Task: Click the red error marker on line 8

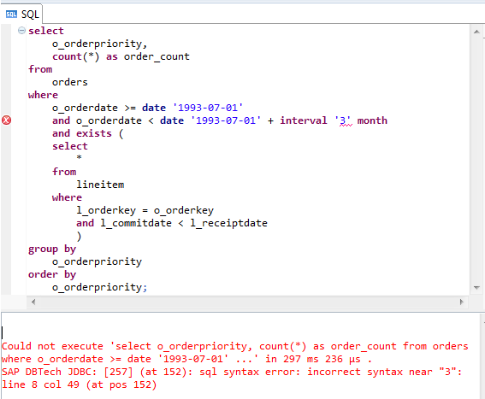Action: (x=6, y=120)
